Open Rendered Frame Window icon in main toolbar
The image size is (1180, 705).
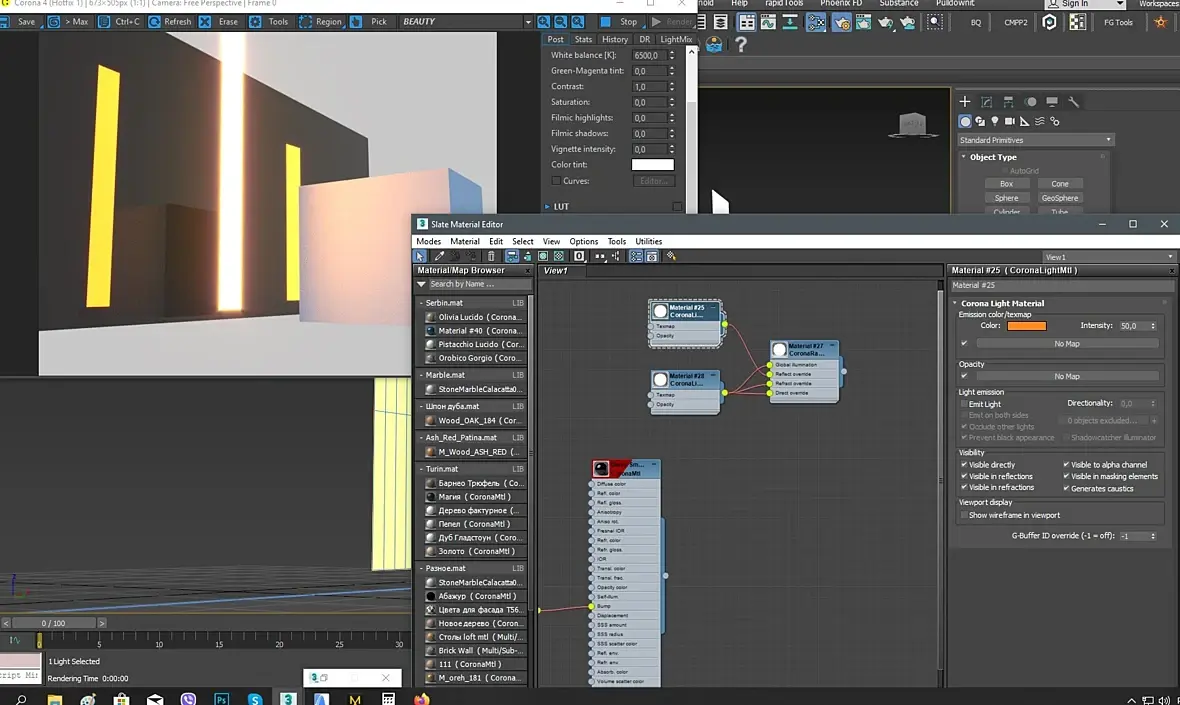coord(863,23)
